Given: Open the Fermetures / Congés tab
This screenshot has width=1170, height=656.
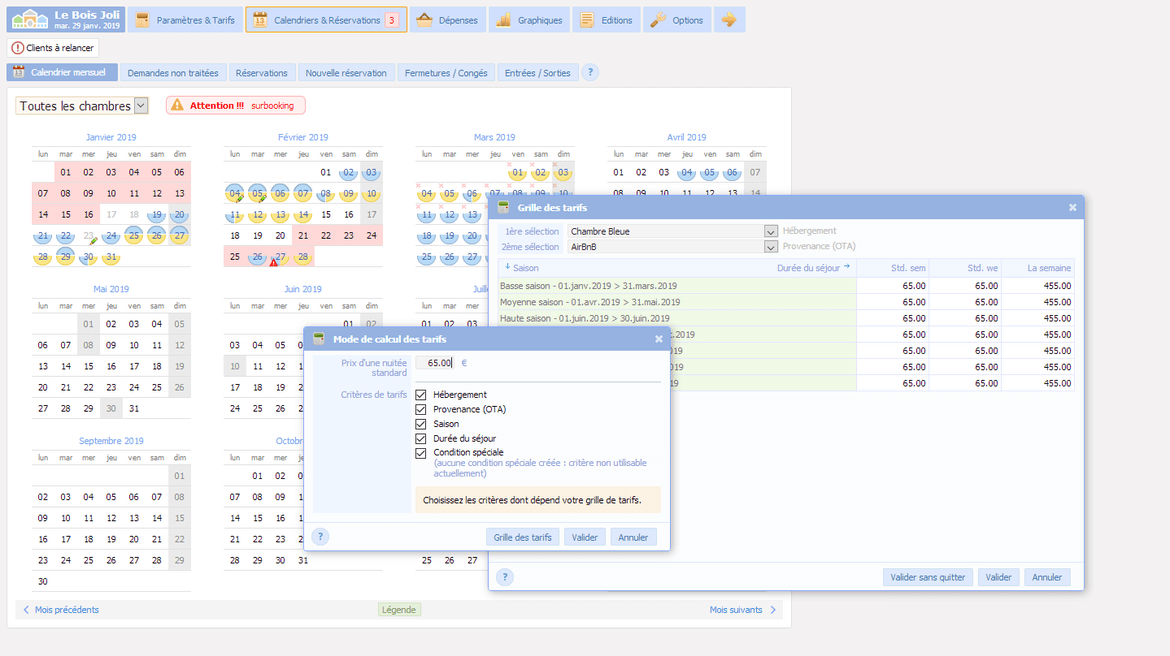Looking at the screenshot, I should click(x=445, y=73).
